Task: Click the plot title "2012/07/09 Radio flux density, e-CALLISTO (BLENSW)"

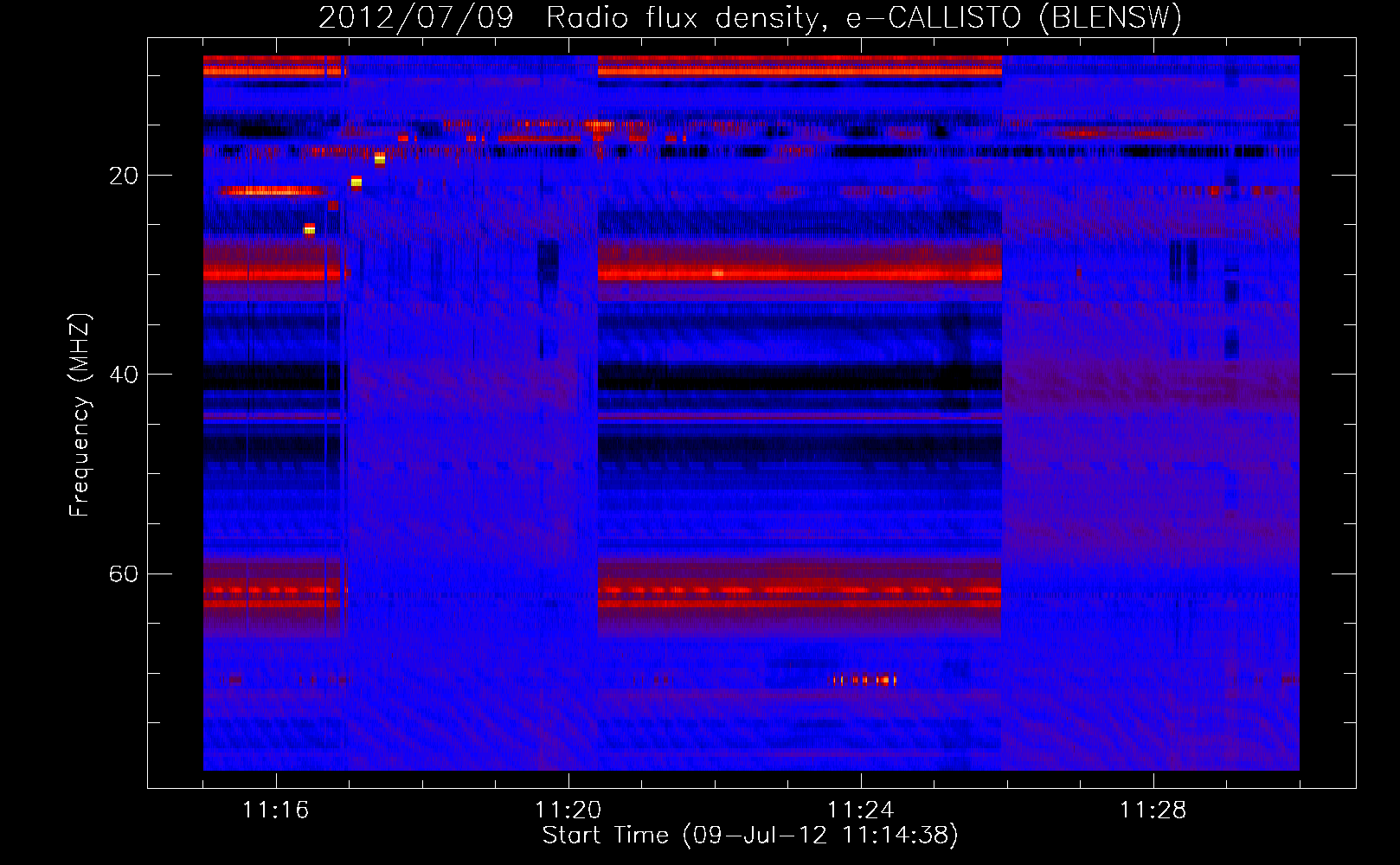Action: (750, 18)
